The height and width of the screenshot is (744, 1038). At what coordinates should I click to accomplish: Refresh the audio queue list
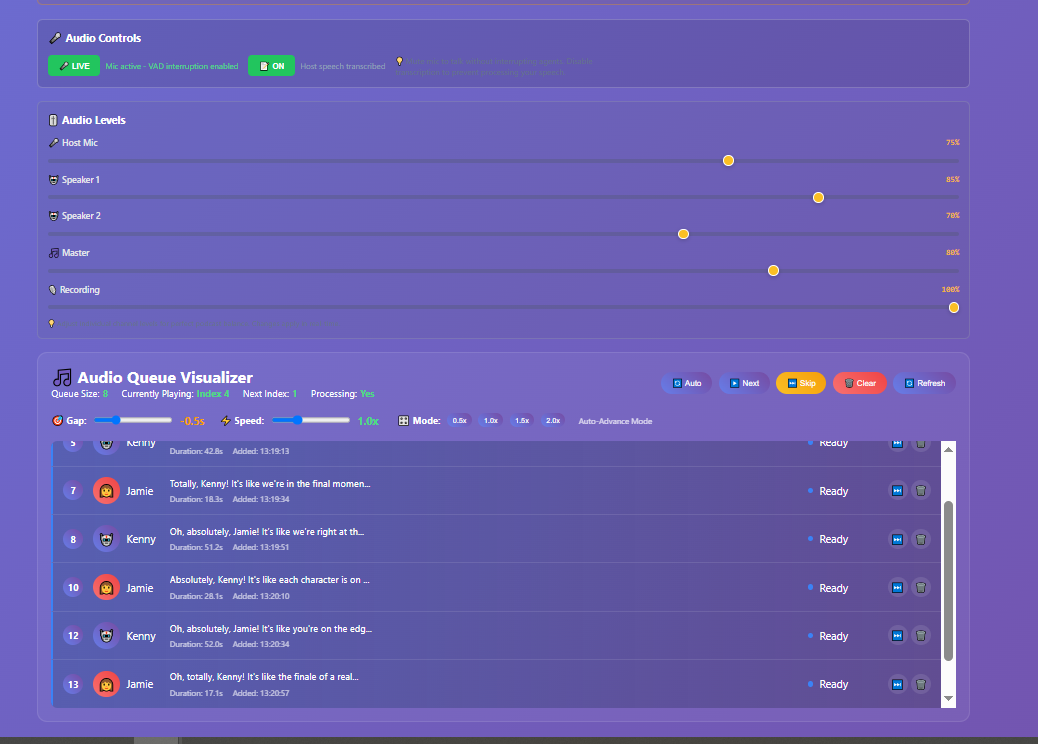click(924, 382)
